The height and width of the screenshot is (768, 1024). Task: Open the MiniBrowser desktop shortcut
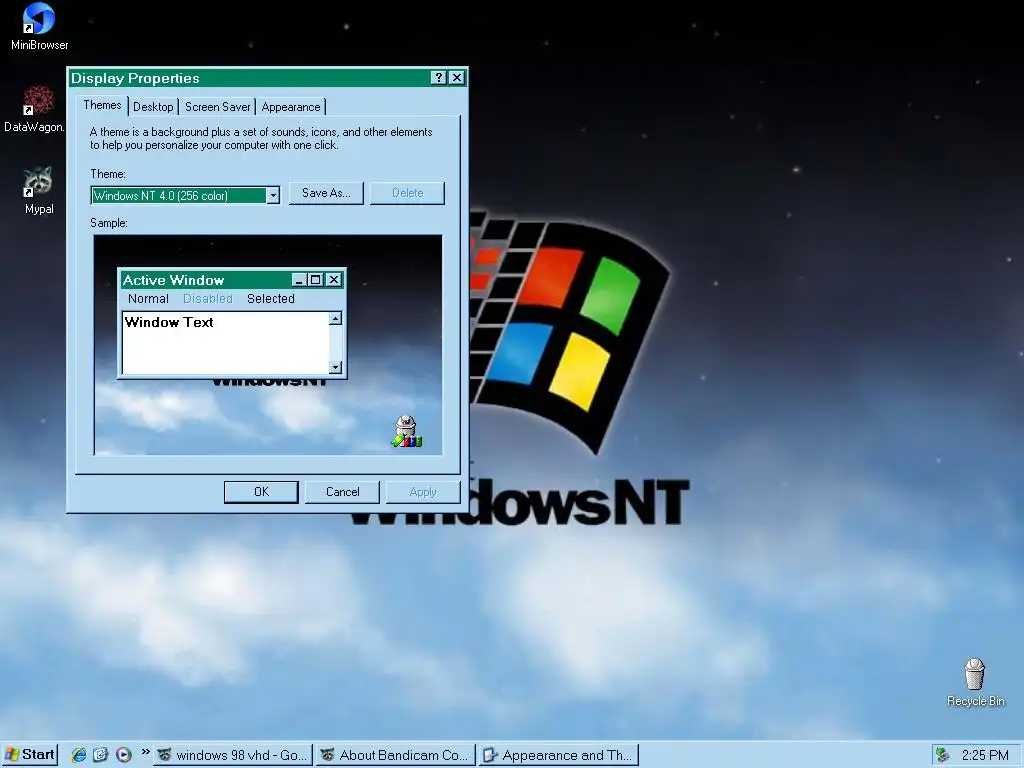pos(39,26)
